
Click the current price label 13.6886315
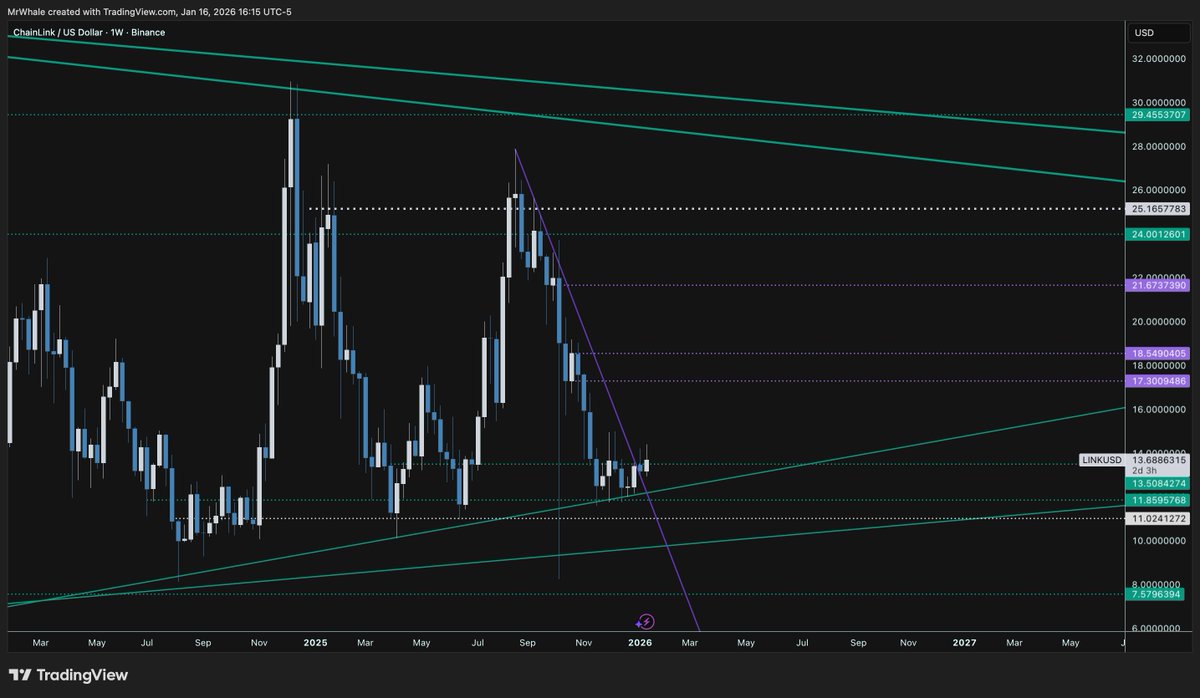point(1160,460)
